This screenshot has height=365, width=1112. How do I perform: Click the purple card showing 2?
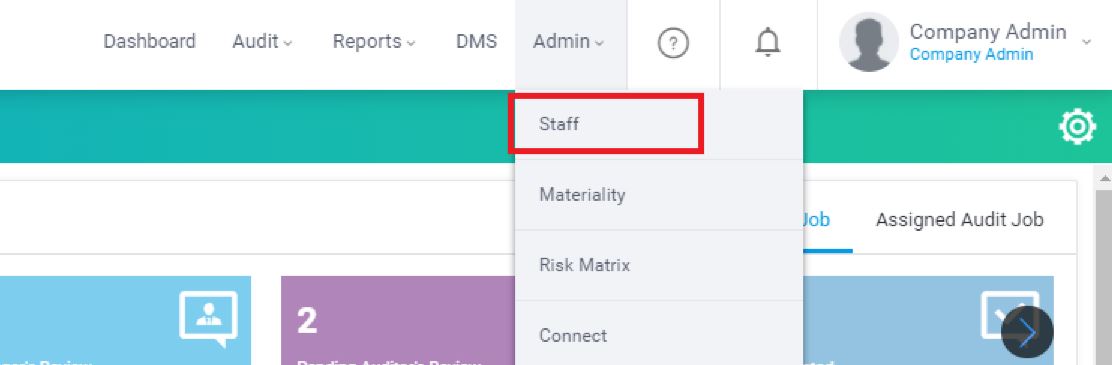[x=398, y=320]
